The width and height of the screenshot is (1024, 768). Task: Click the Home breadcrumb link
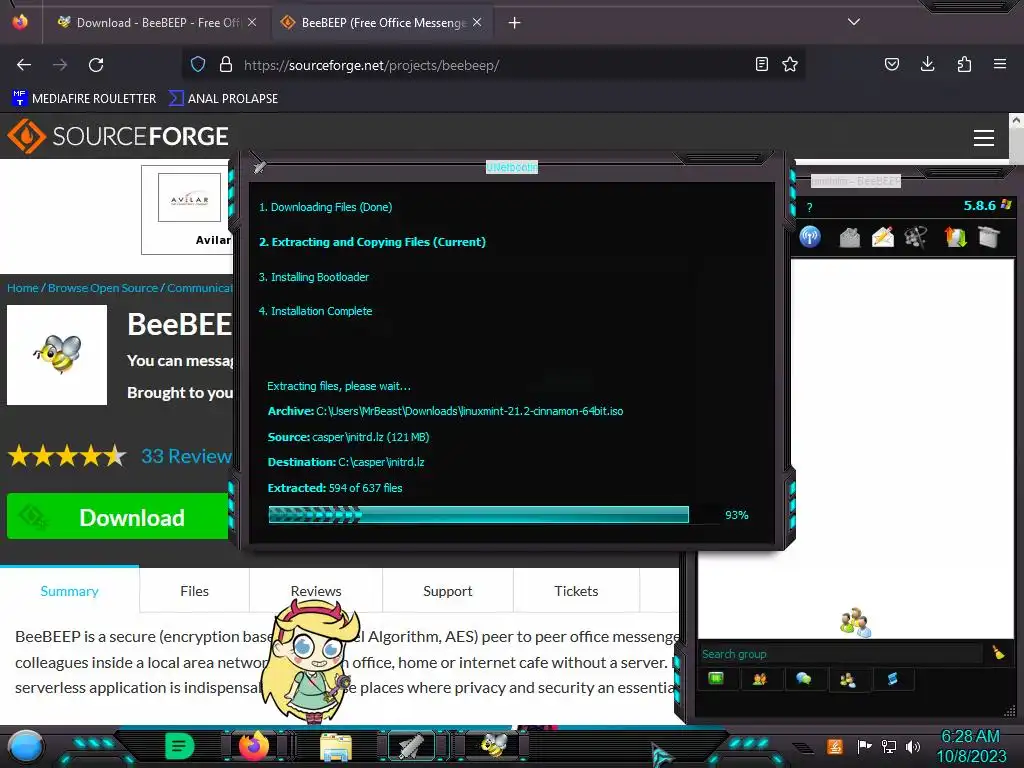(x=23, y=288)
